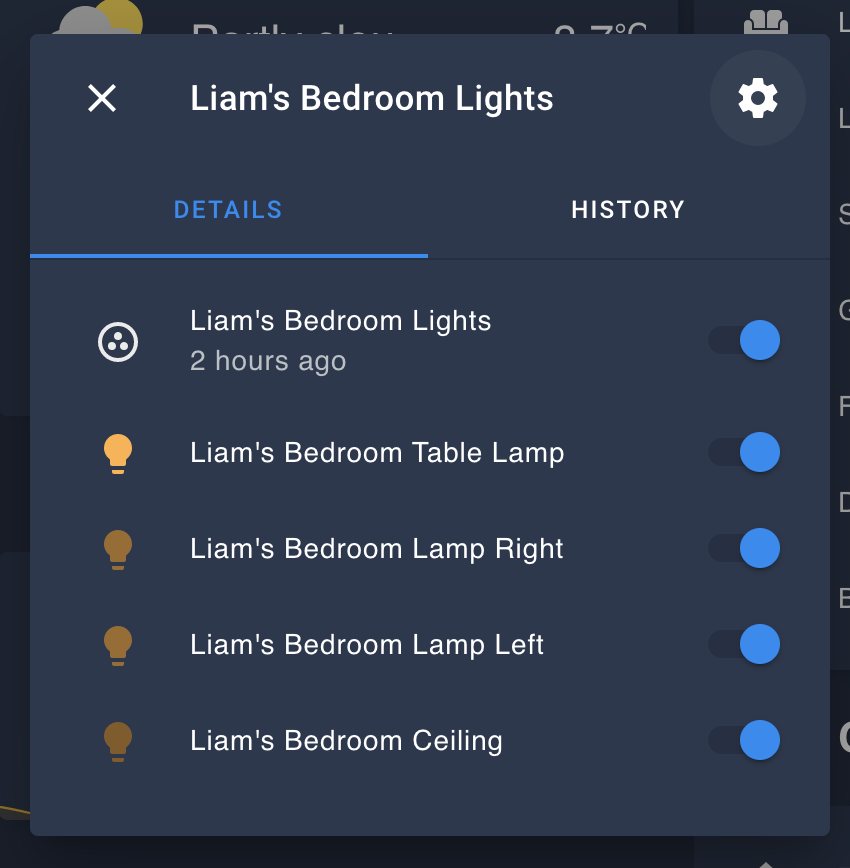Image resolution: width=850 pixels, height=868 pixels.
Task: Click the group name above "2 hours ago"
Action: [x=341, y=321]
